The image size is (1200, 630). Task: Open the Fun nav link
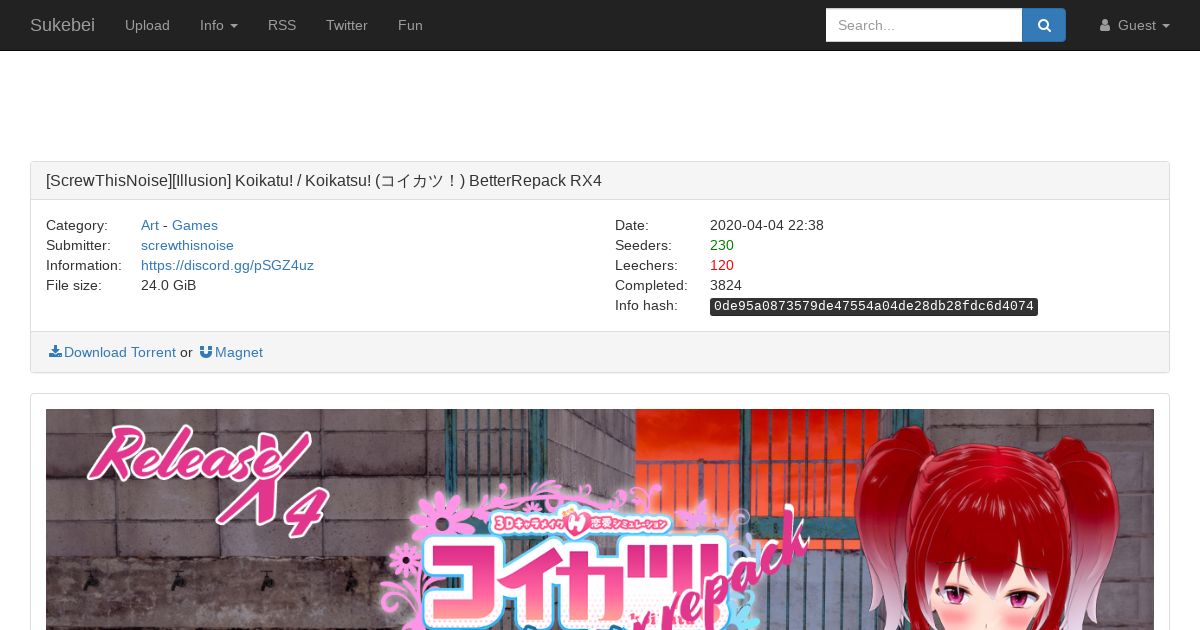[410, 25]
